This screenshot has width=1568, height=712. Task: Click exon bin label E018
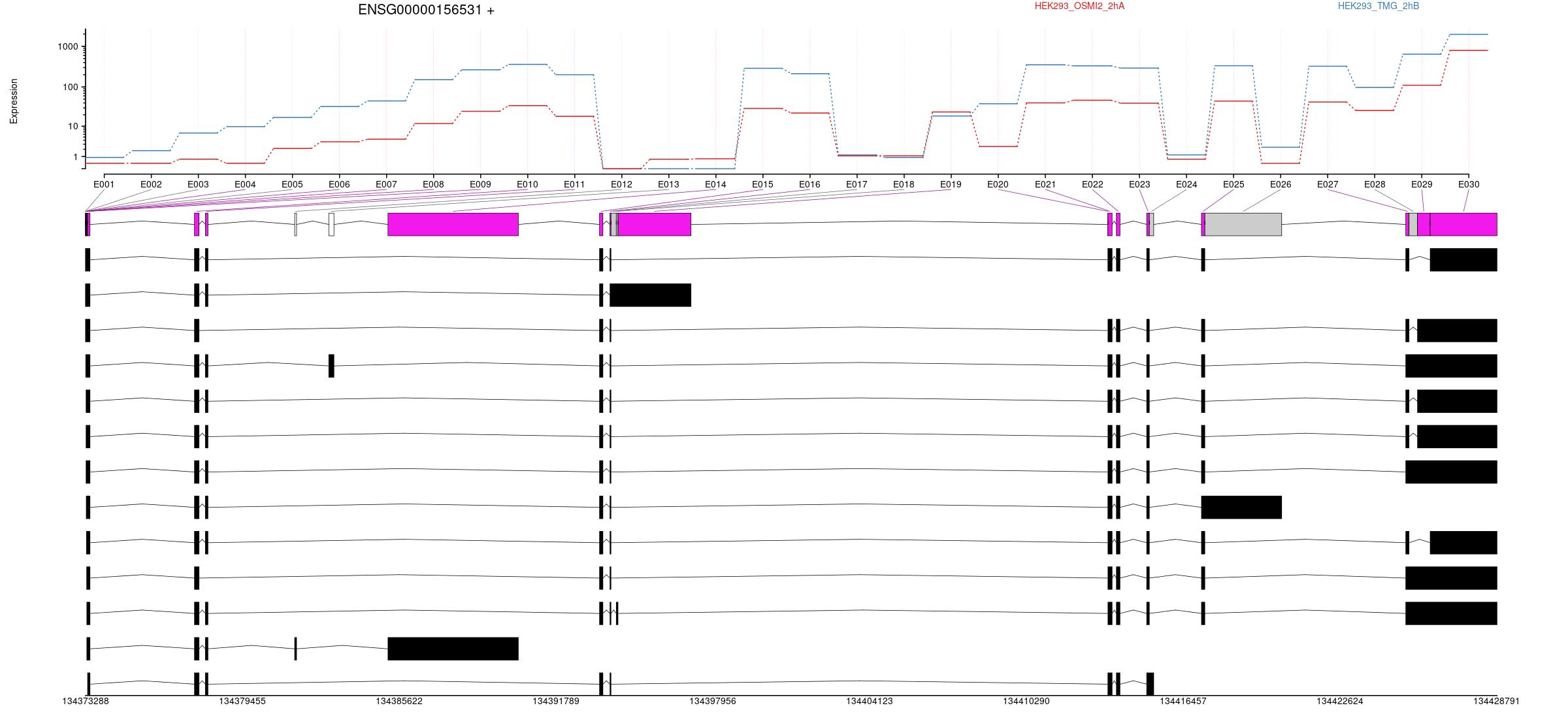coord(904,184)
